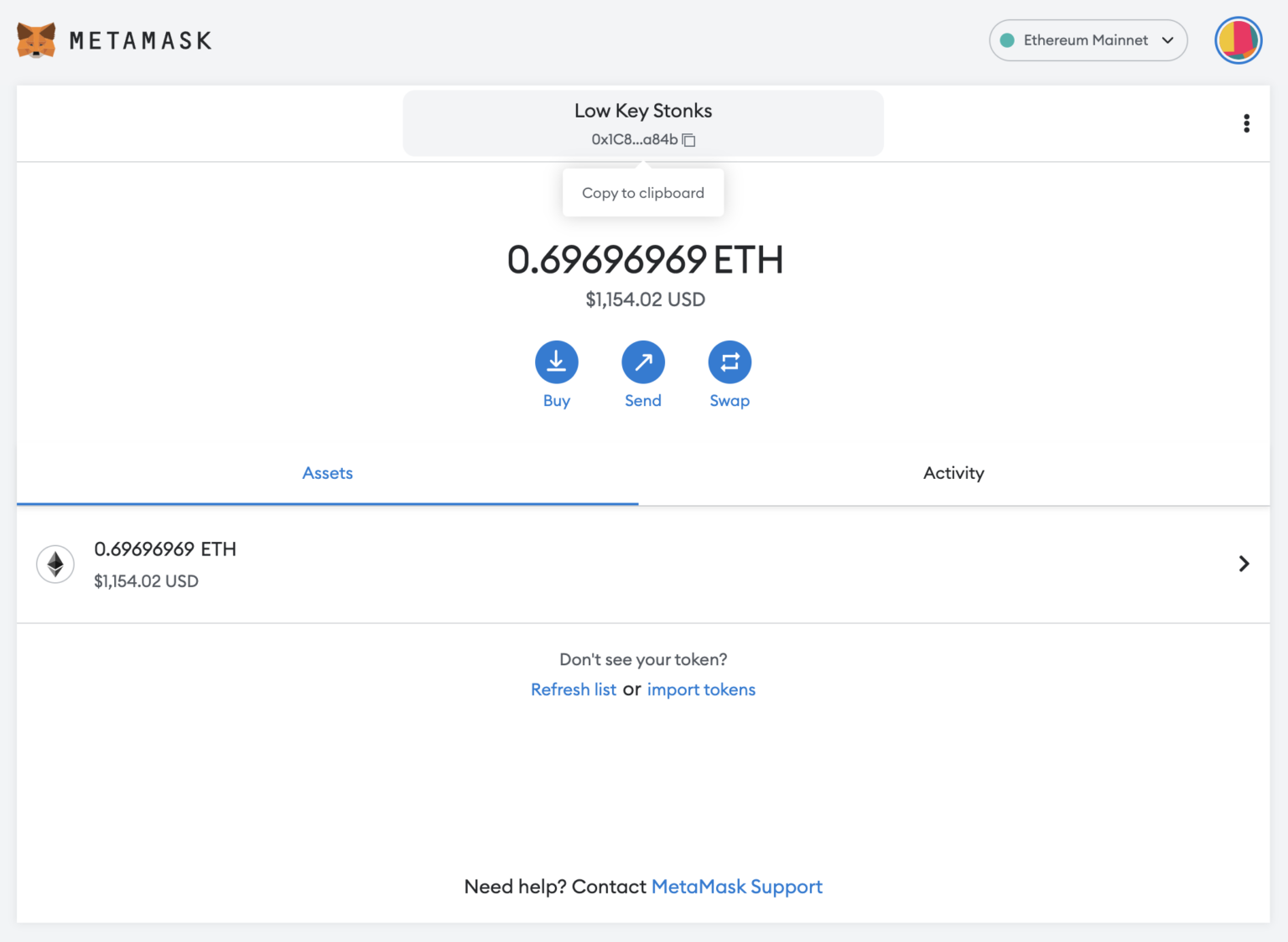
Task: Copy the account address using the copy icon
Action: (x=688, y=140)
